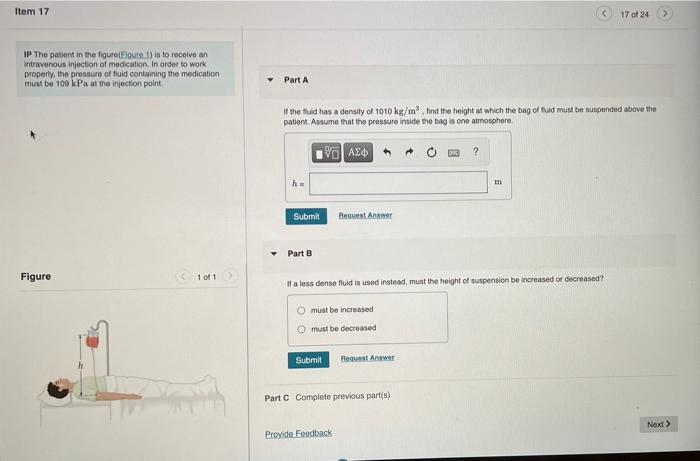Focus the h = answer input field
This screenshot has height=461, width=700.
point(398,183)
